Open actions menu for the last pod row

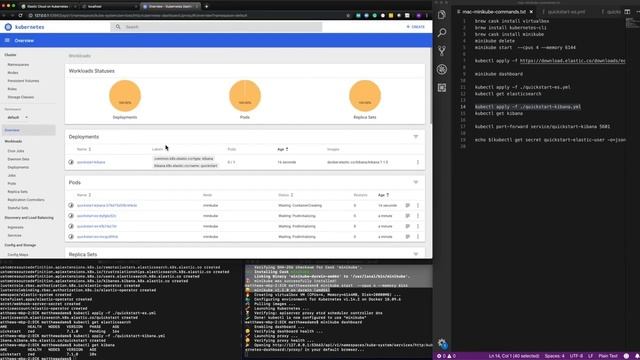click(x=418, y=236)
